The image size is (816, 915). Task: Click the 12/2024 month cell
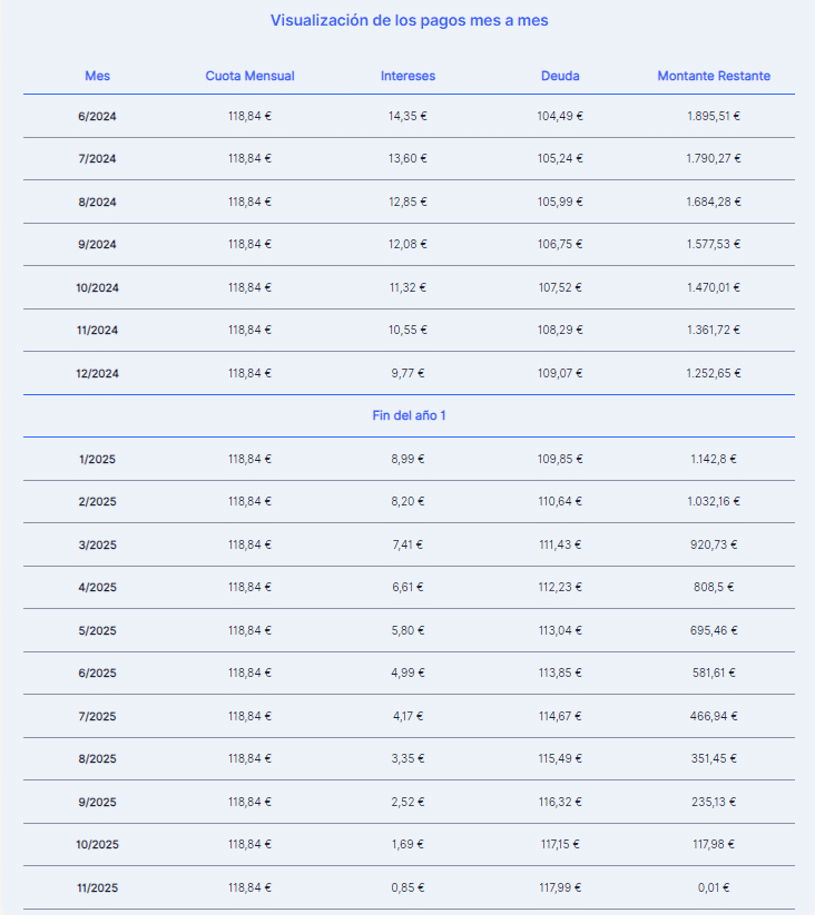click(97, 373)
